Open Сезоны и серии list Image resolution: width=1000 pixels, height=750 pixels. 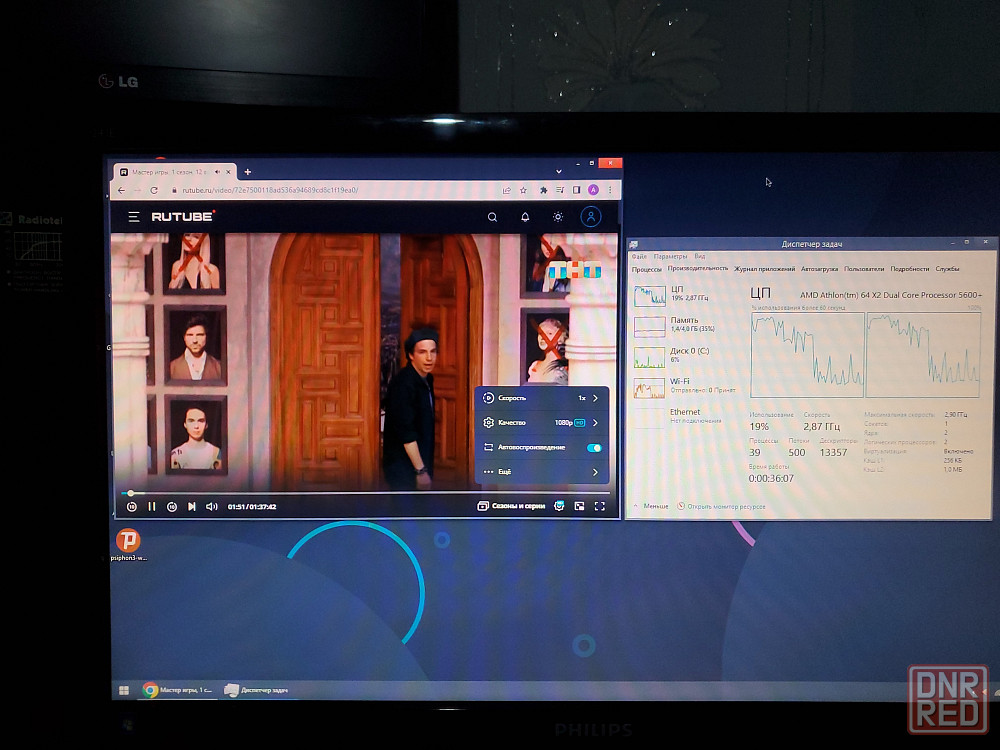(x=511, y=506)
